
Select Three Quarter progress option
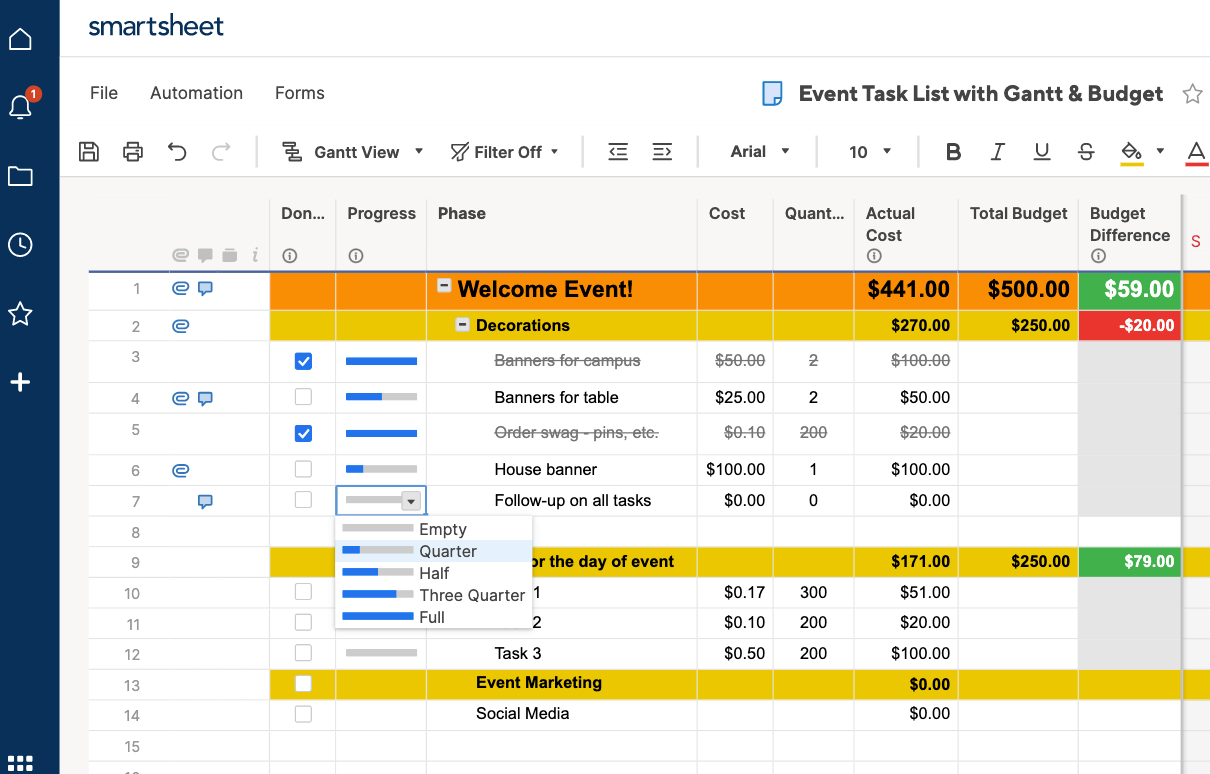pyautogui.click(x=433, y=595)
